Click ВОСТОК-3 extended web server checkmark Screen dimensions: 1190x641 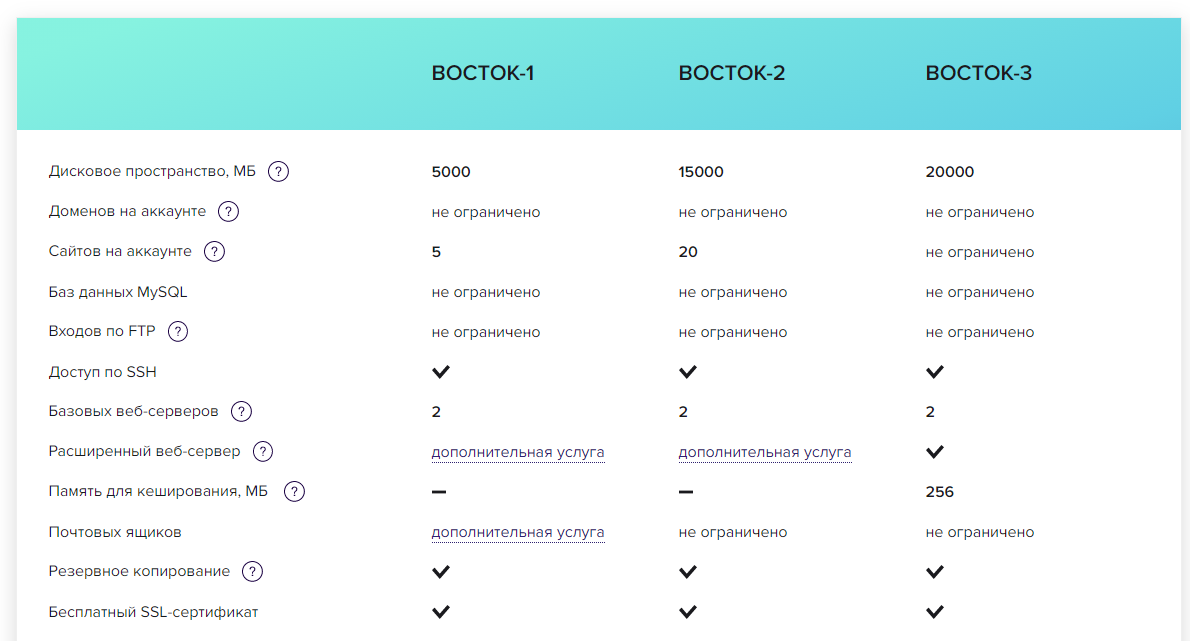[934, 452]
